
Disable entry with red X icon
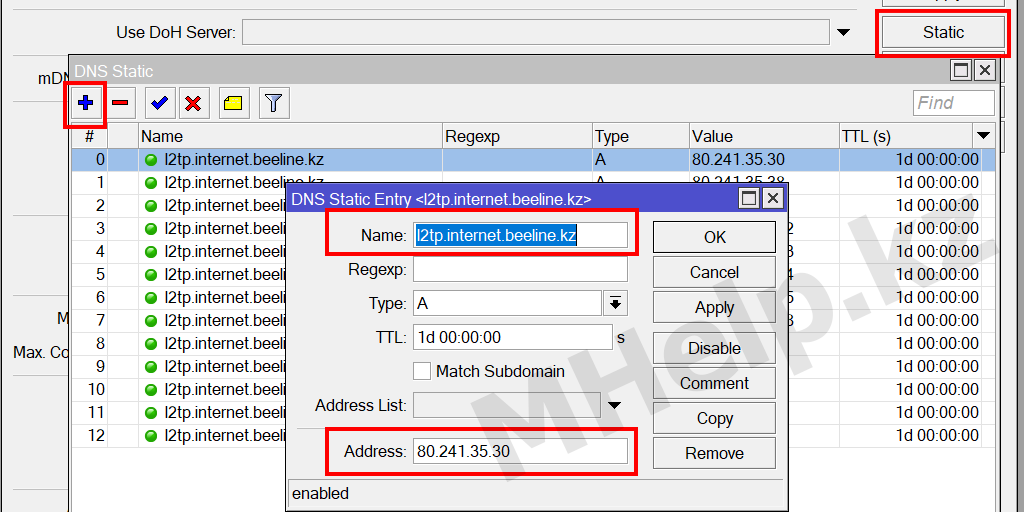193,103
